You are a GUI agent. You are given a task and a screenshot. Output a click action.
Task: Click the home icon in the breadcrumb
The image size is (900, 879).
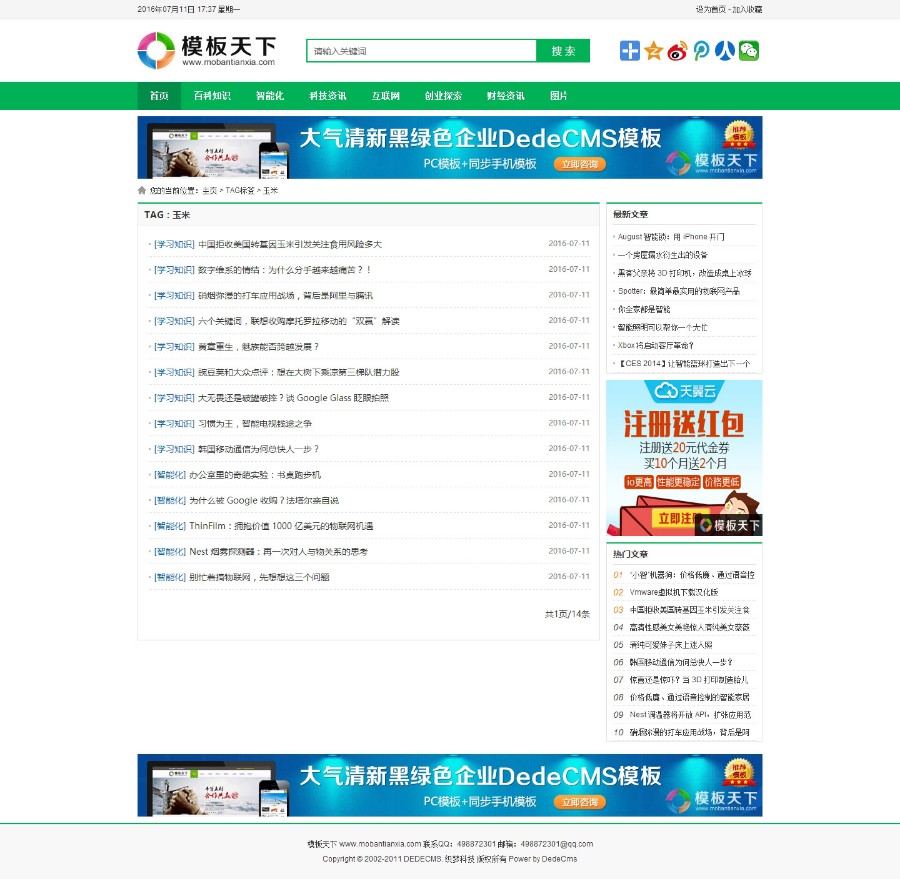(141, 189)
